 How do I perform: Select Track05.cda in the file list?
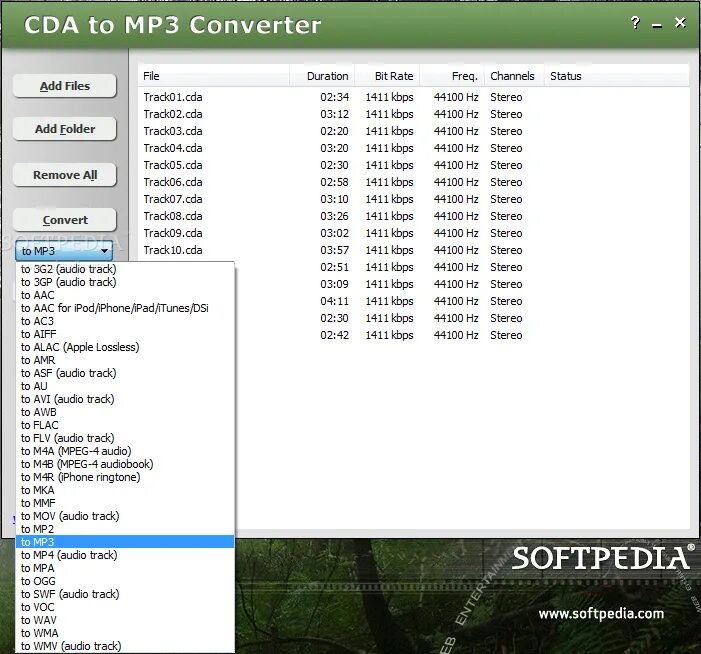(x=173, y=165)
